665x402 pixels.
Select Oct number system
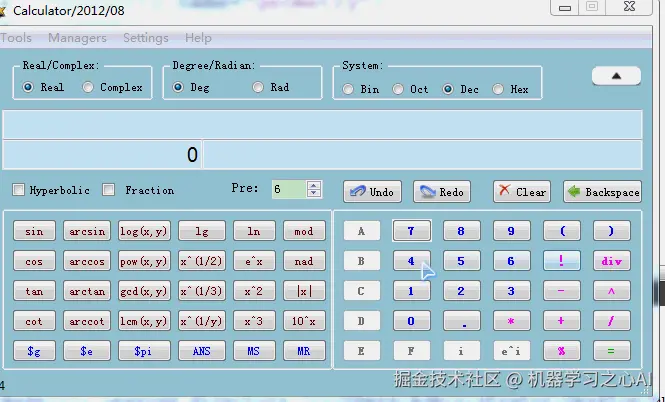point(398,89)
